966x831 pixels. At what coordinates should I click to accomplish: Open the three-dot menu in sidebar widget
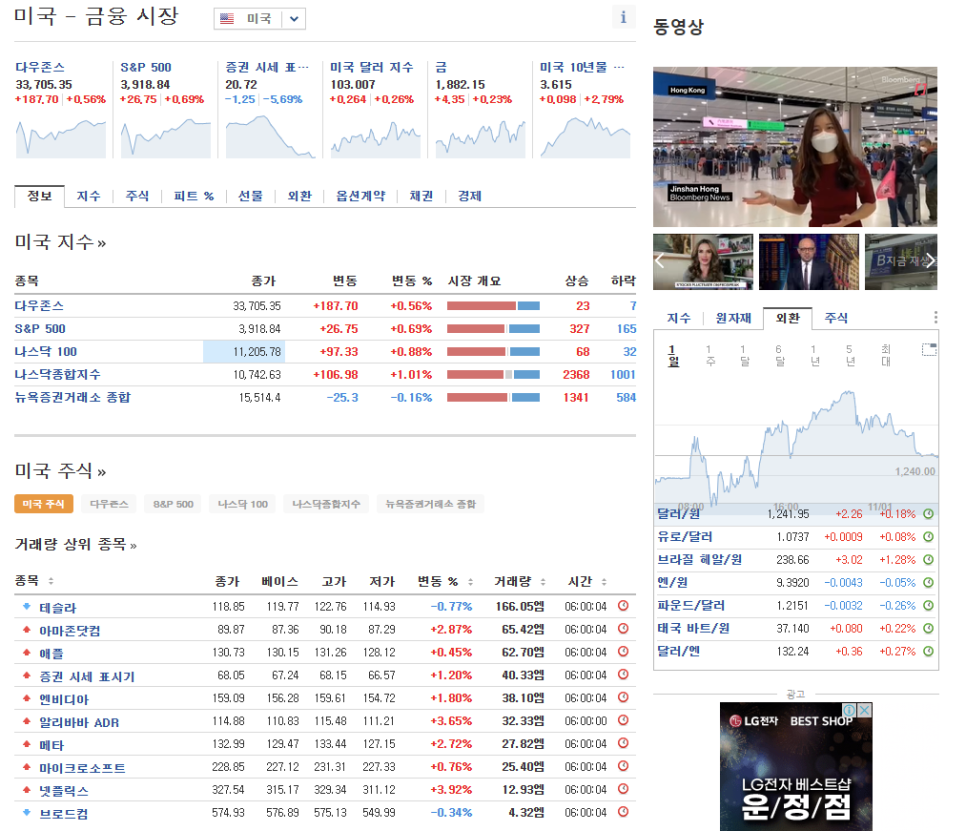[x=935, y=317]
